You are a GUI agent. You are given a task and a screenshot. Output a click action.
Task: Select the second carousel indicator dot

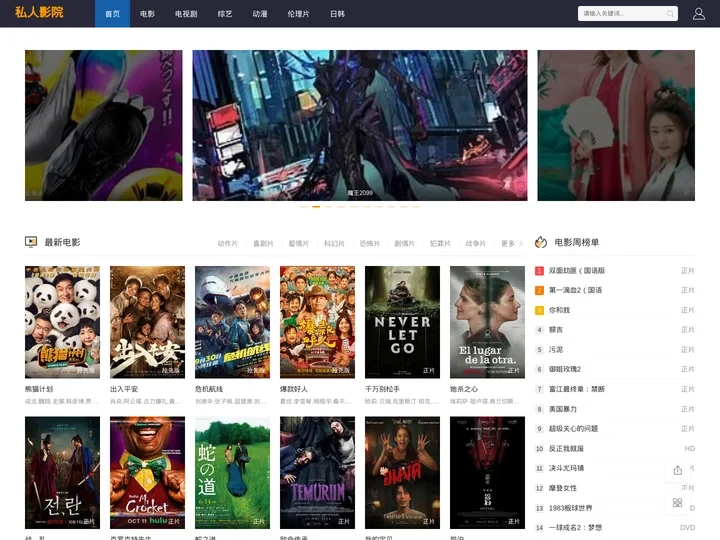click(x=316, y=207)
